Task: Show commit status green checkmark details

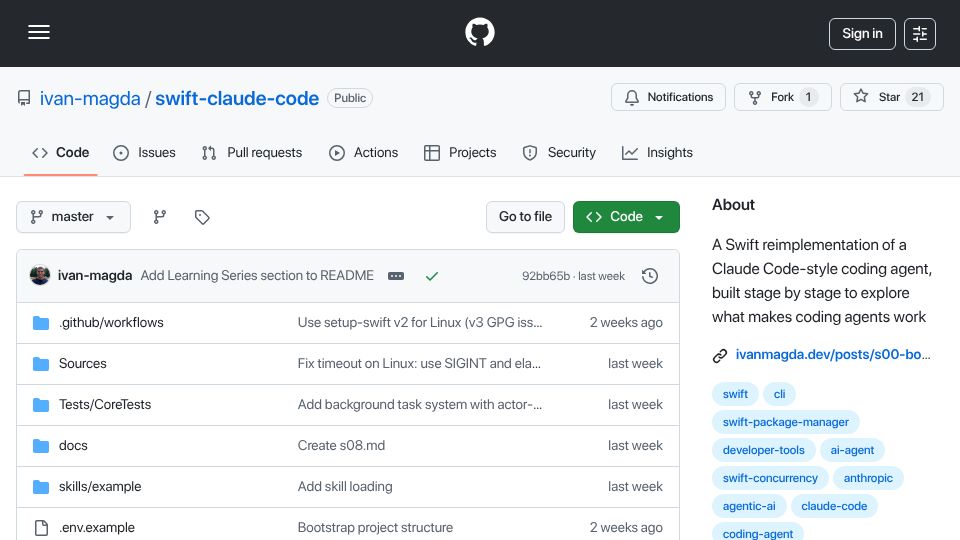Action: (x=432, y=276)
